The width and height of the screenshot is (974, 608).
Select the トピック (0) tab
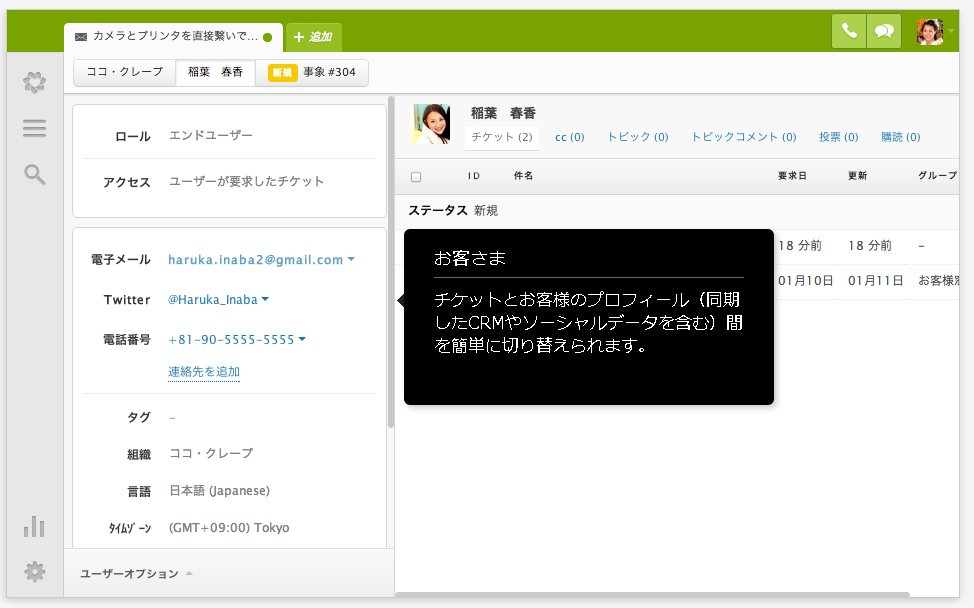click(637, 137)
